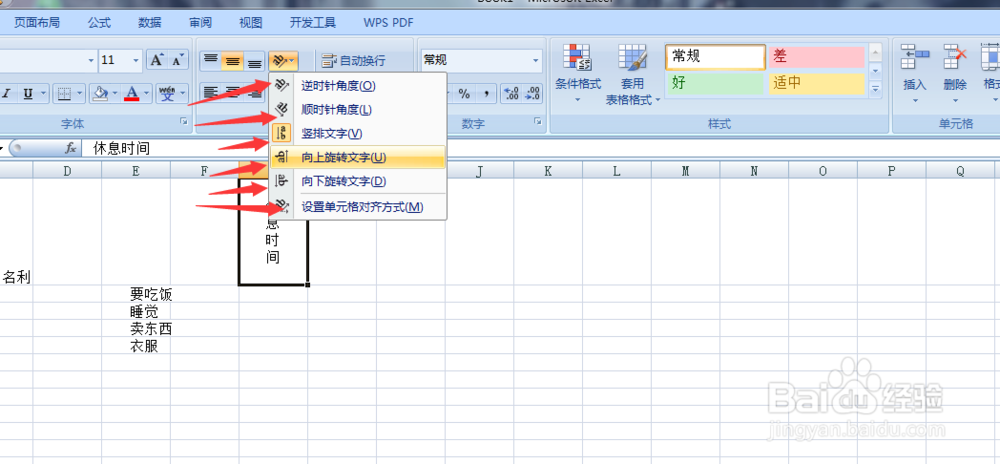This screenshot has height=464, width=1000.
Task: Switch to the 数据 tab
Action: pos(150,23)
